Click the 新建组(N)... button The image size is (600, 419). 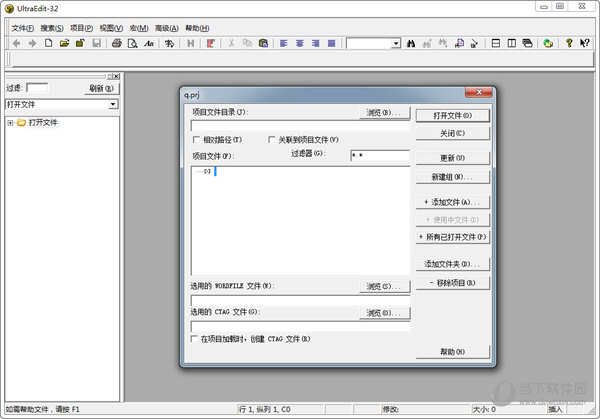click(453, 177)
